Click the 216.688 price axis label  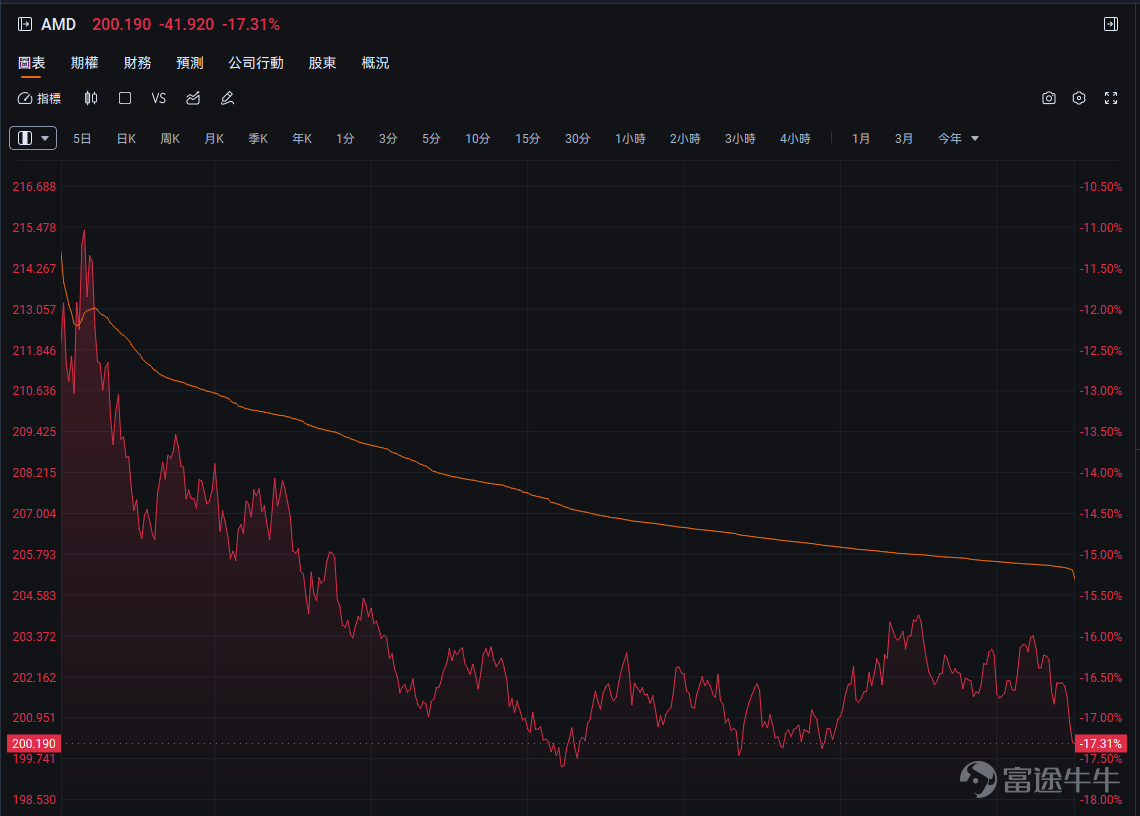point(34,187)
